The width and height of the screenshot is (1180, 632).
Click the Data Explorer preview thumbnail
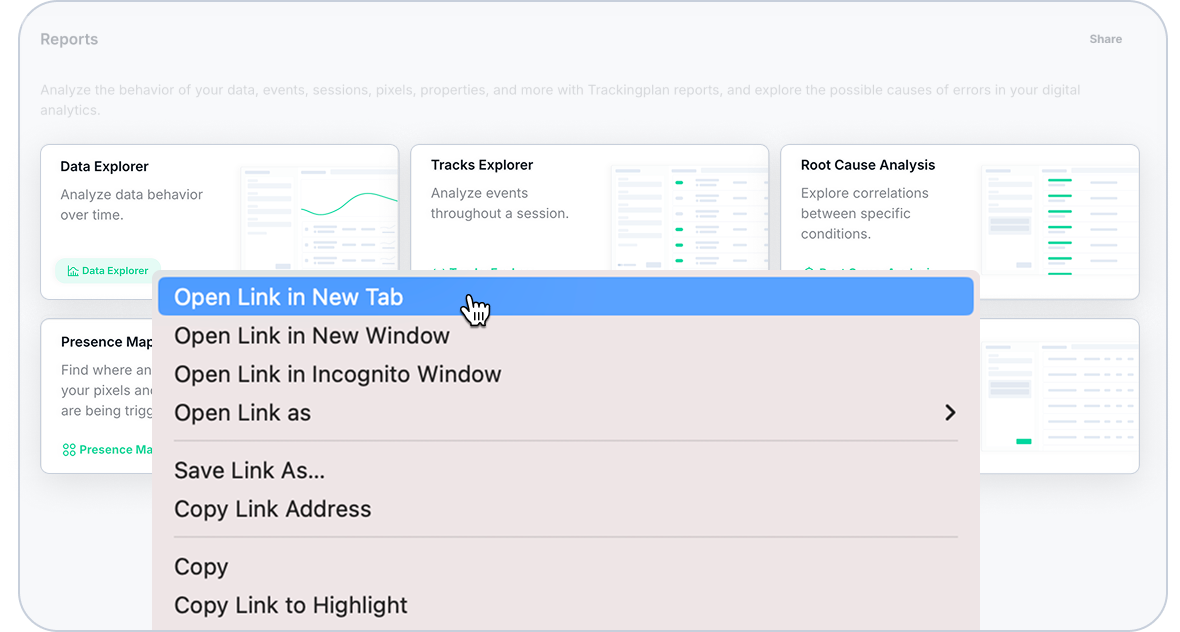319,219
